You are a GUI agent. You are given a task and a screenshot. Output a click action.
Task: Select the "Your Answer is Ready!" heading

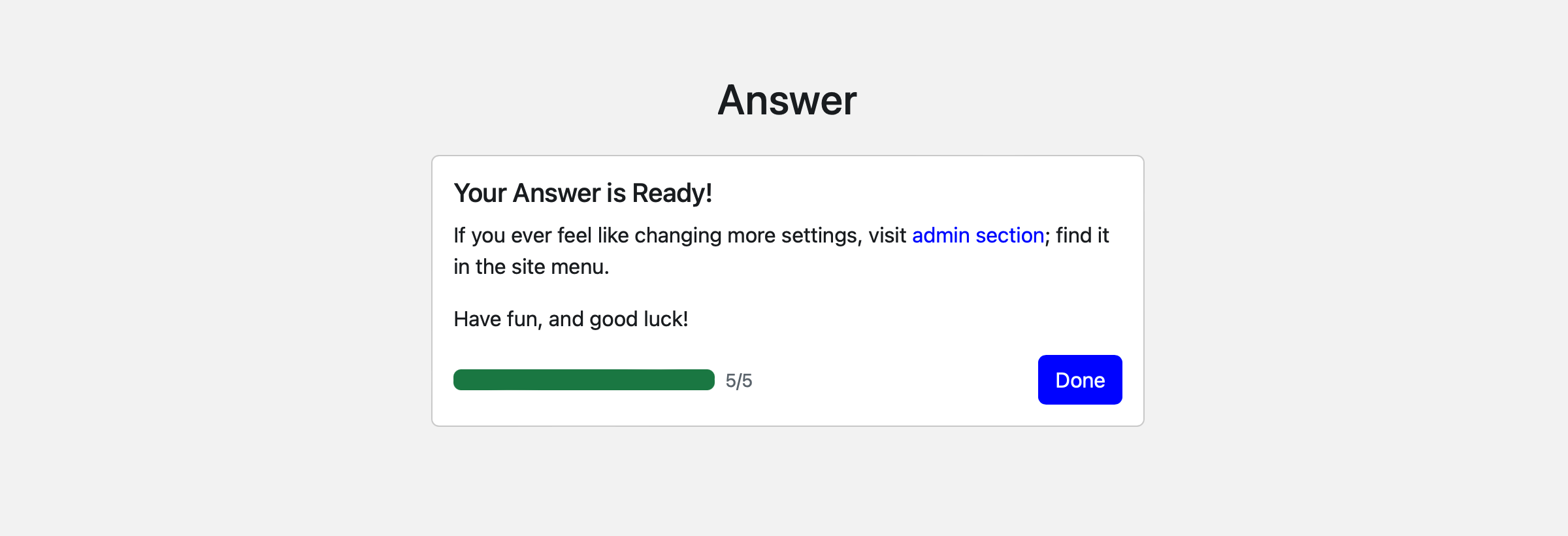582,193
